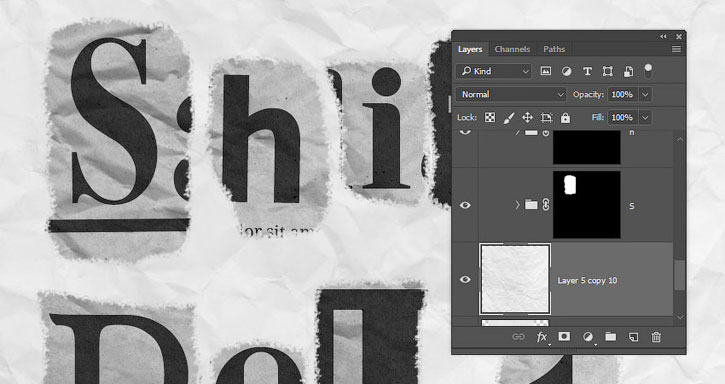Viewport: 725px width, 384px height.
Task: Filter for pixel layers
Action: [x=546, y=71]
